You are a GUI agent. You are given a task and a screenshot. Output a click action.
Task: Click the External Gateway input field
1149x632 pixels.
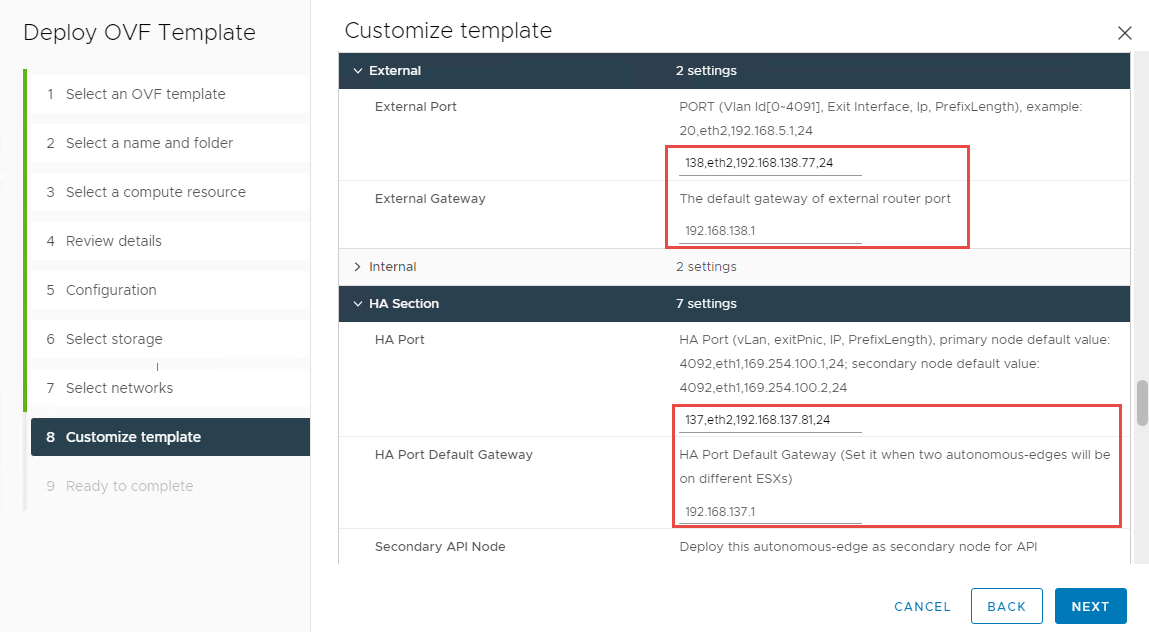pyautogui.click(x=770, y=231)
